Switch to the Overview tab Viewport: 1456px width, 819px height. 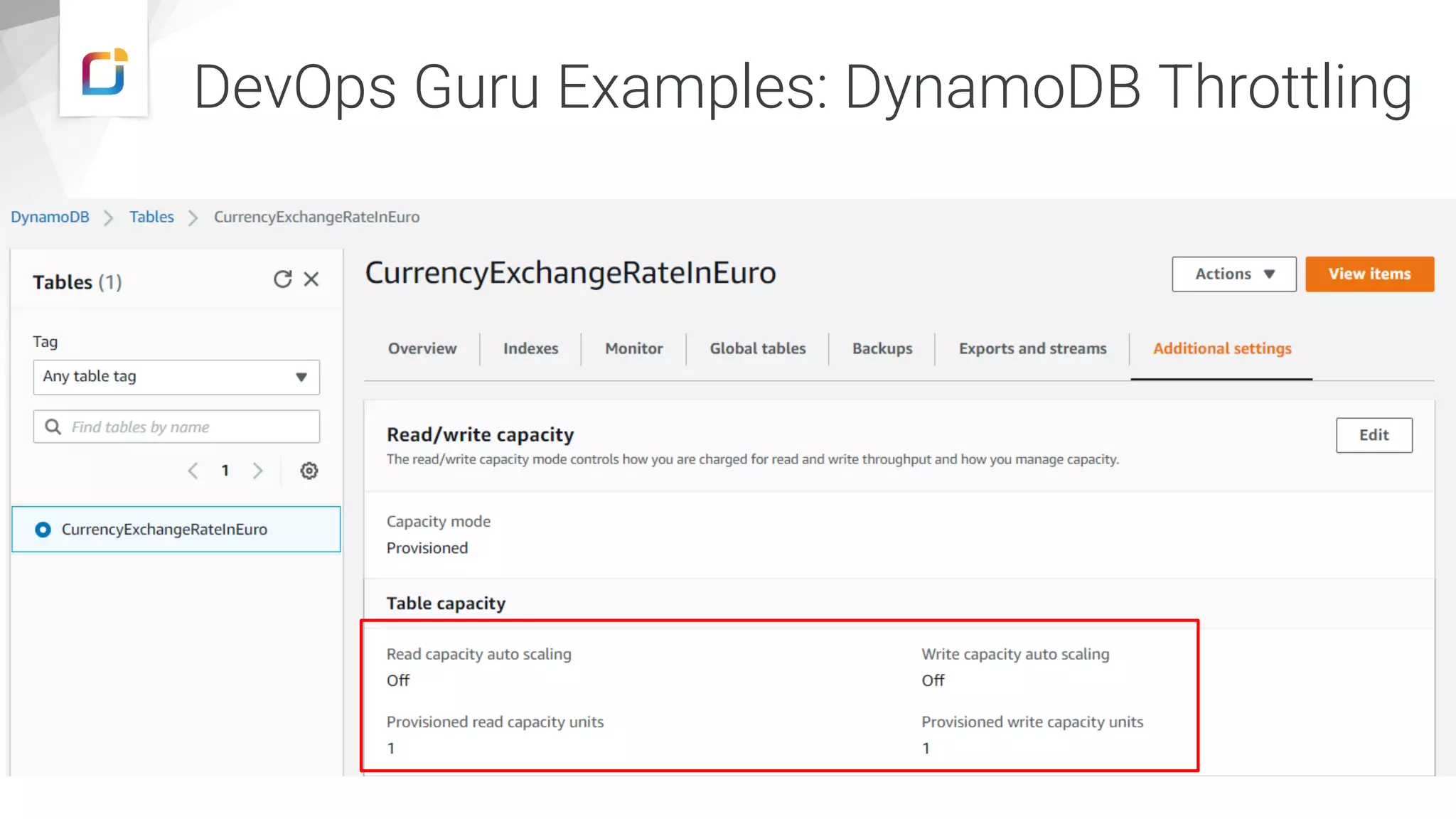tap(422, 348)
